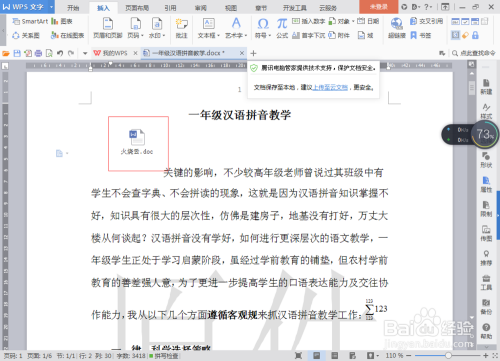The height and width of the screenshot is (361, 500).
Task: Insert a field (域)
Action: click(365, 35)
